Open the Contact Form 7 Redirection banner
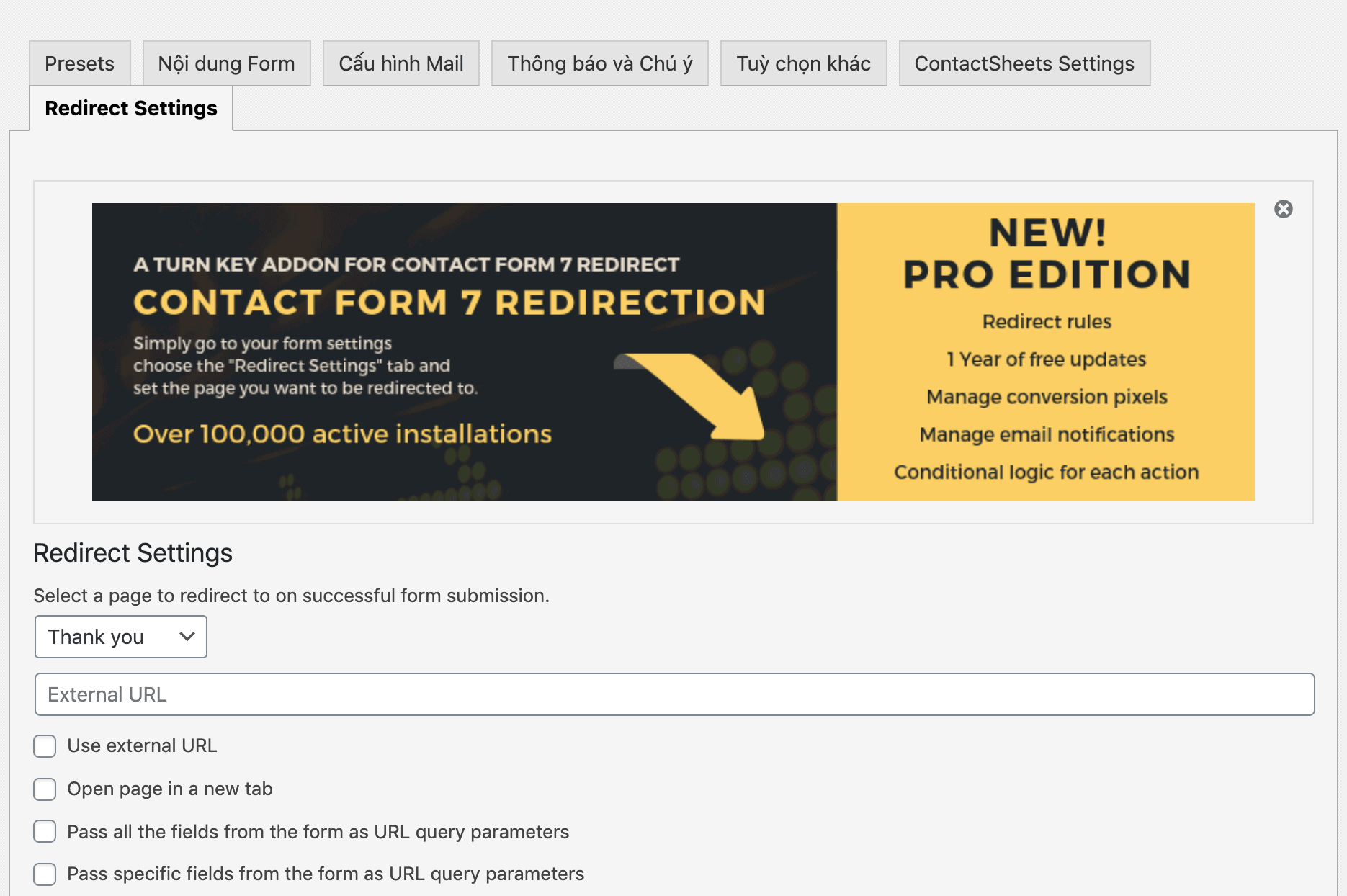This screenshot has width=1347, height=896. pyautogui.click(x=673, y=352)
